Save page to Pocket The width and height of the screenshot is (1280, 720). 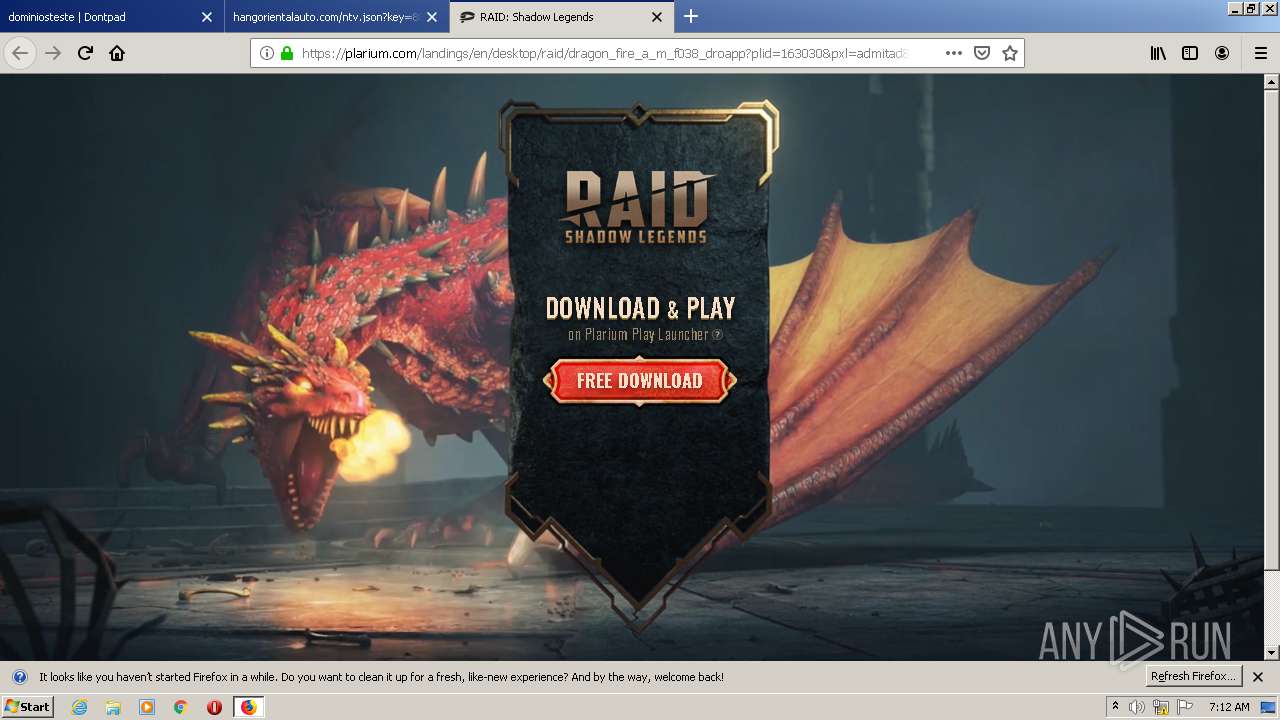tap(982, 53)
